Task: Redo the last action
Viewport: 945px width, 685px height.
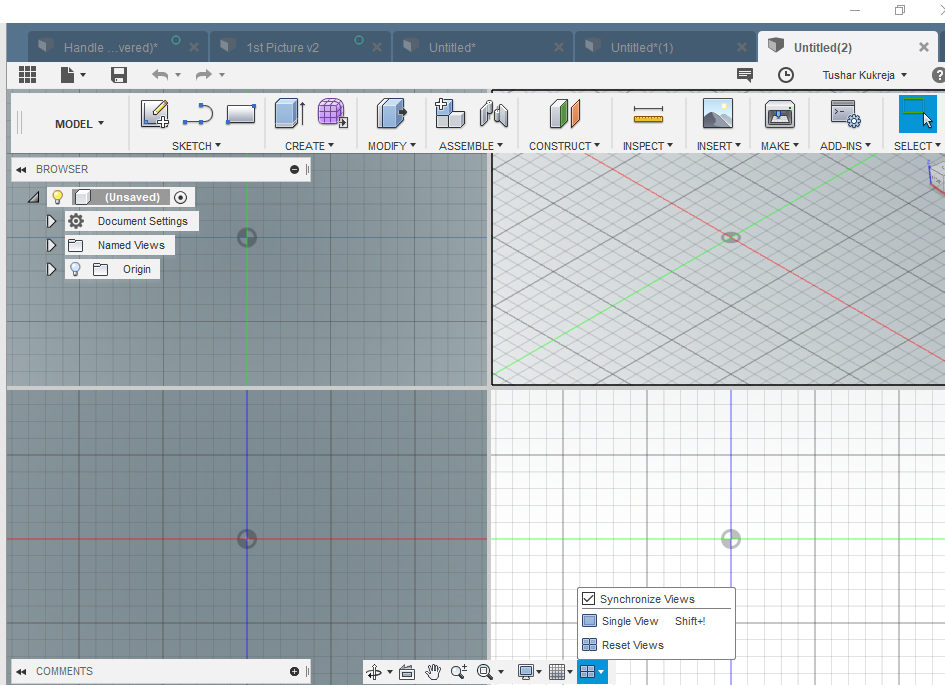Action: (x=204, y=75)
